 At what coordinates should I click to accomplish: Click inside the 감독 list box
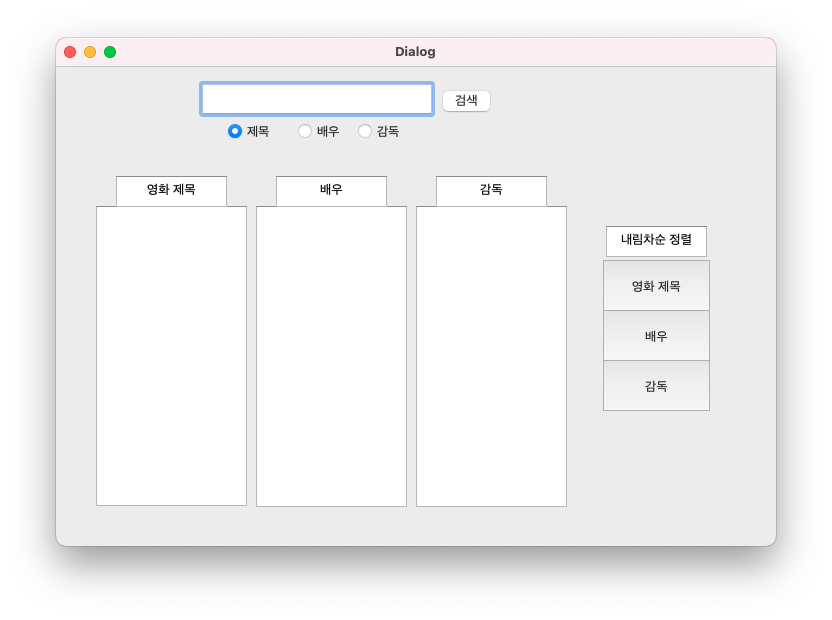491,356
